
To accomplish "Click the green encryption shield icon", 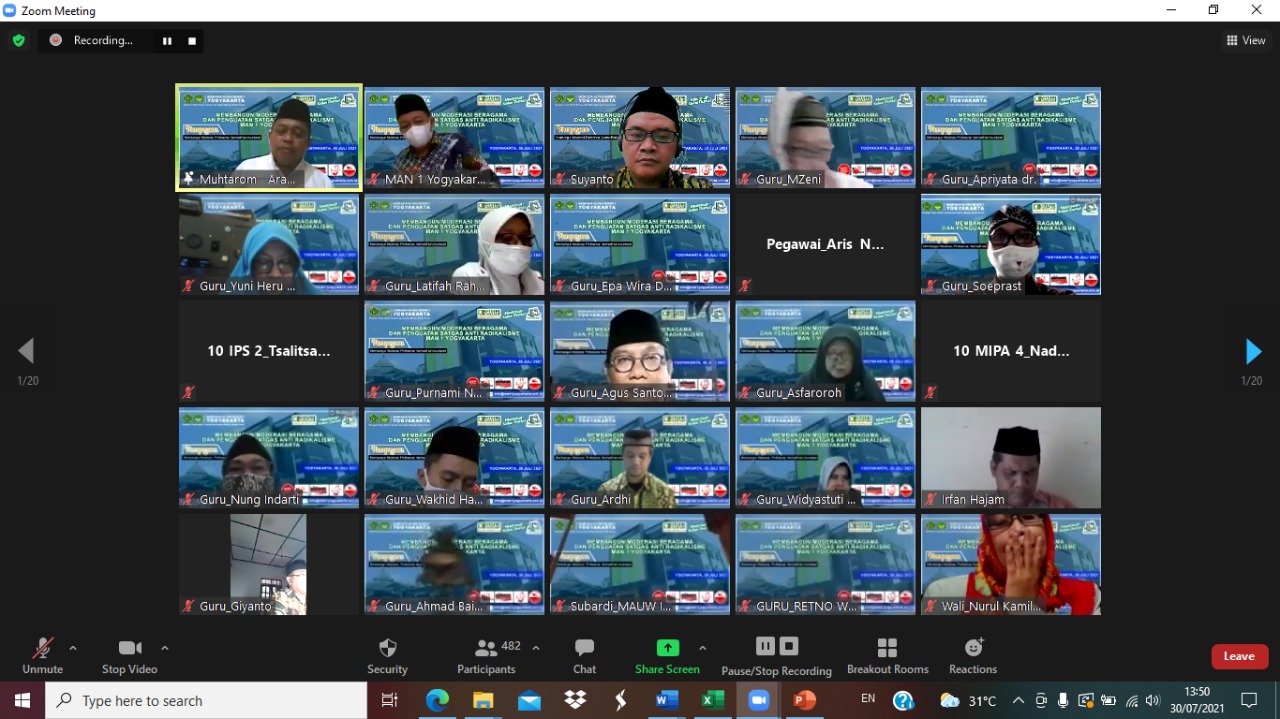I will pyautogui.click(x=18, y=40).
